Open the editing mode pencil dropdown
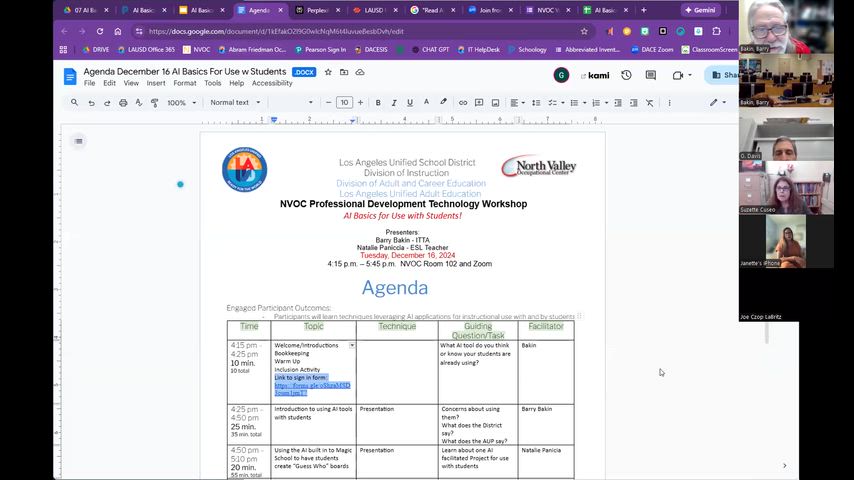The image size is (854, 480). click(717, 102)
